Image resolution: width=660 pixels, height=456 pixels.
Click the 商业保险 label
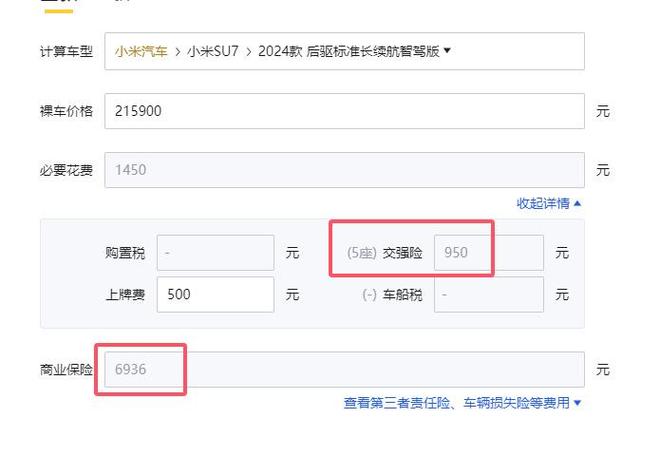click(66, 370)
